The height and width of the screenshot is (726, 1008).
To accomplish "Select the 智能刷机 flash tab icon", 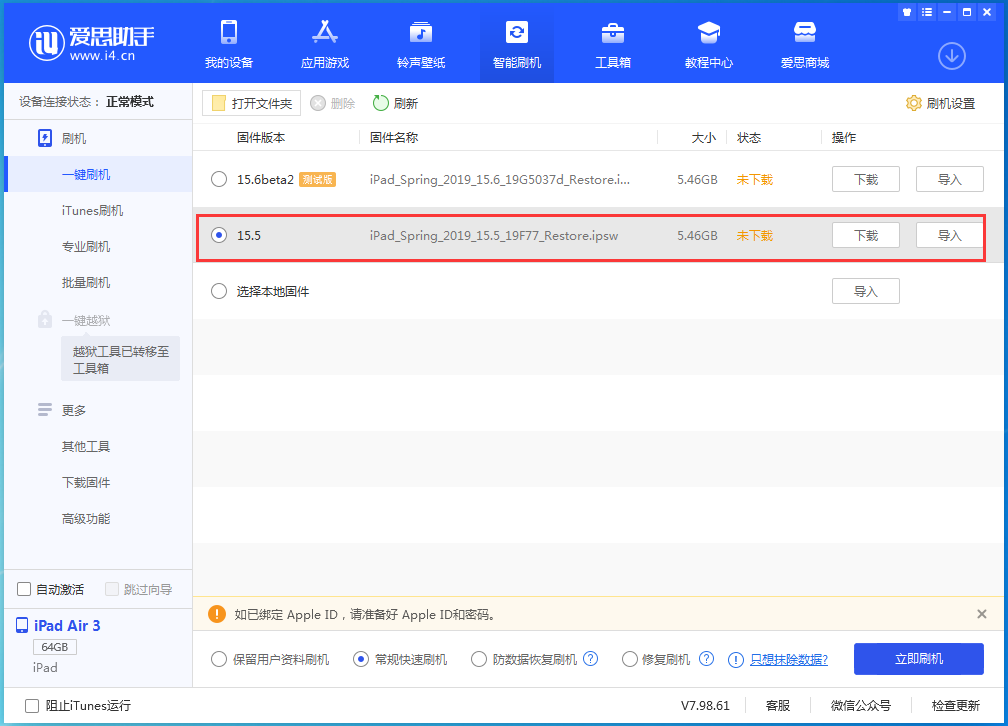I will coord(517,32).
